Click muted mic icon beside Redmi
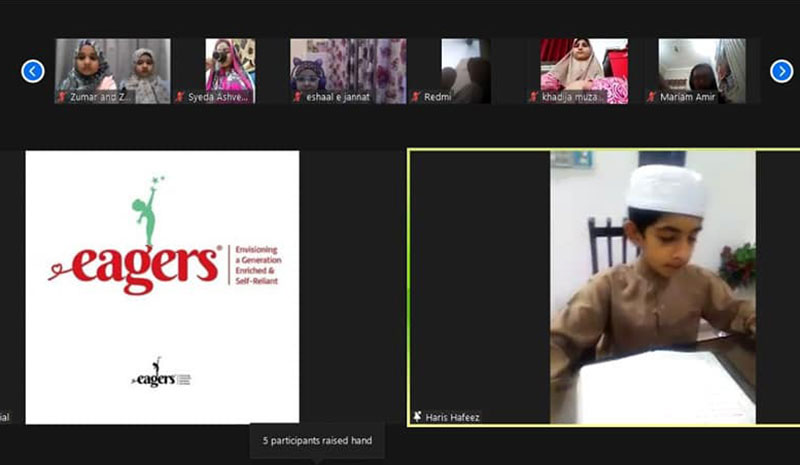 coord(416,96)
